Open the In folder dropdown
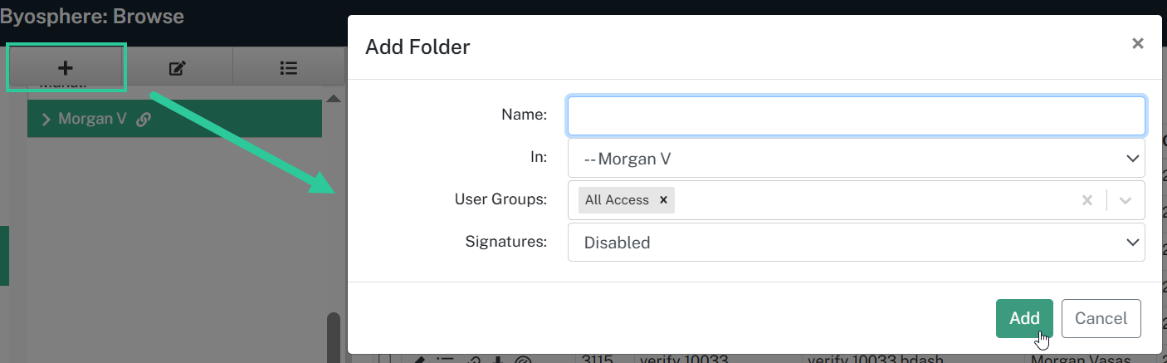The height and width of the screenshot is (363, 1167). [x=856, y=158]
